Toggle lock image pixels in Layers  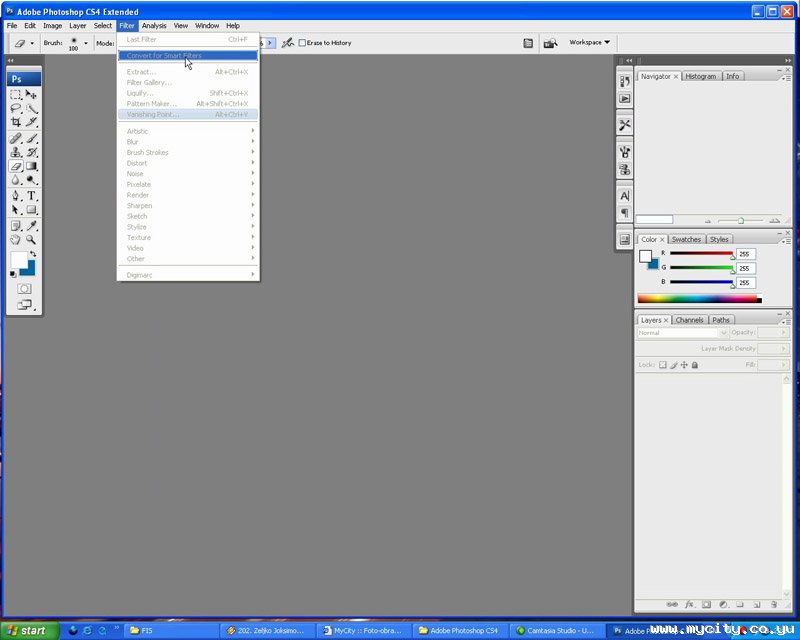pos(673,365)
